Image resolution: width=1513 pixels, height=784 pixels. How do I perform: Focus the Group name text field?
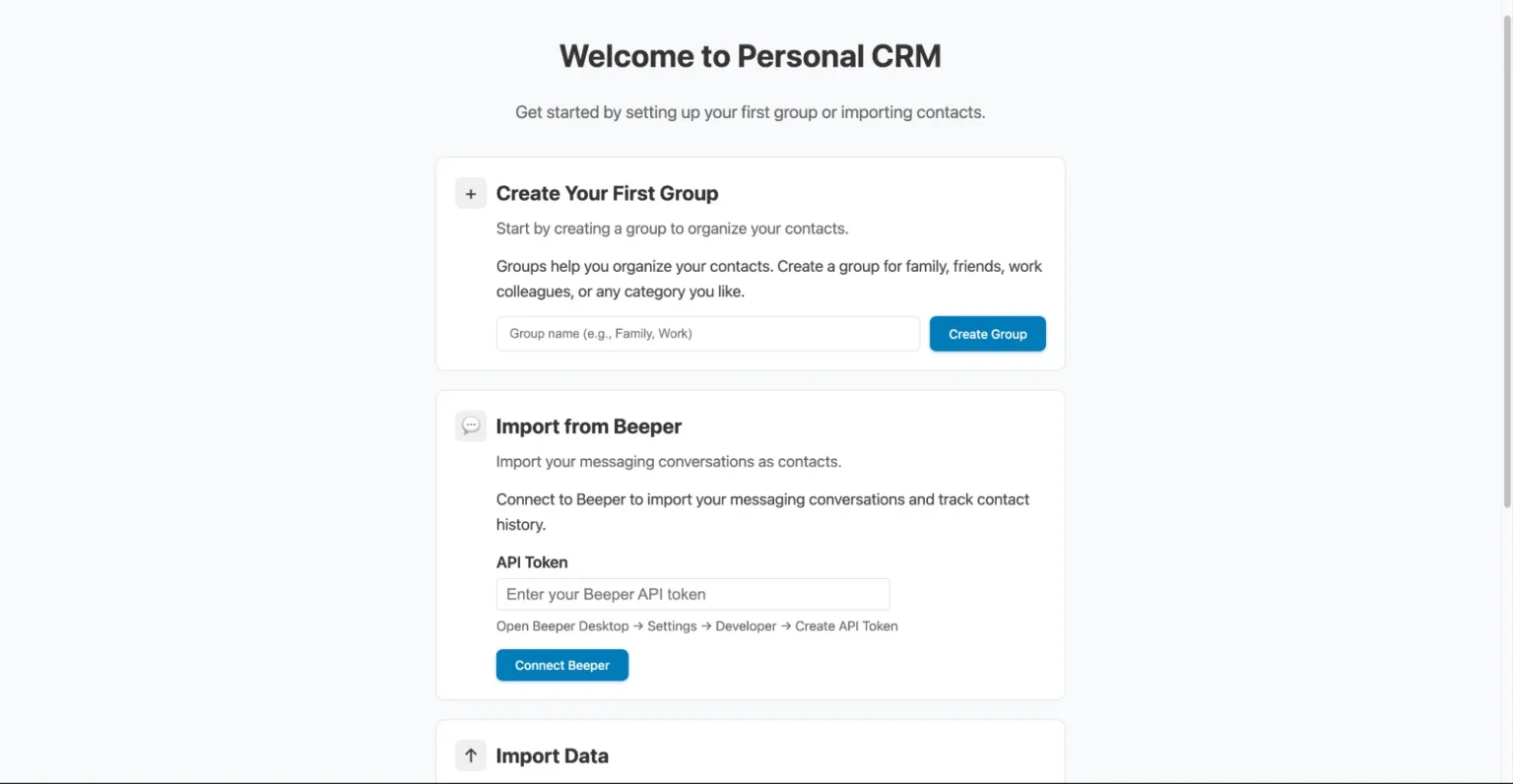[707, 334]
